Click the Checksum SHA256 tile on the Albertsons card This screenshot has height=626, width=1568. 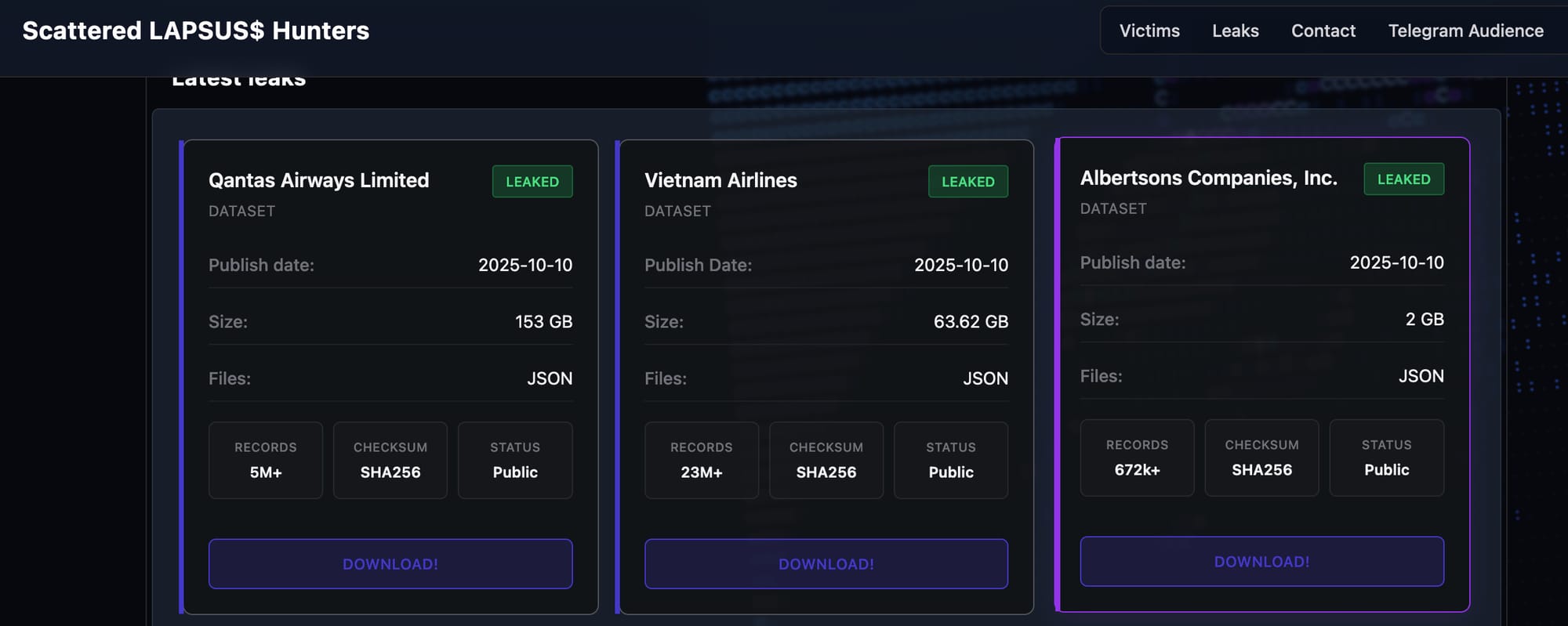coord(1261,458)
